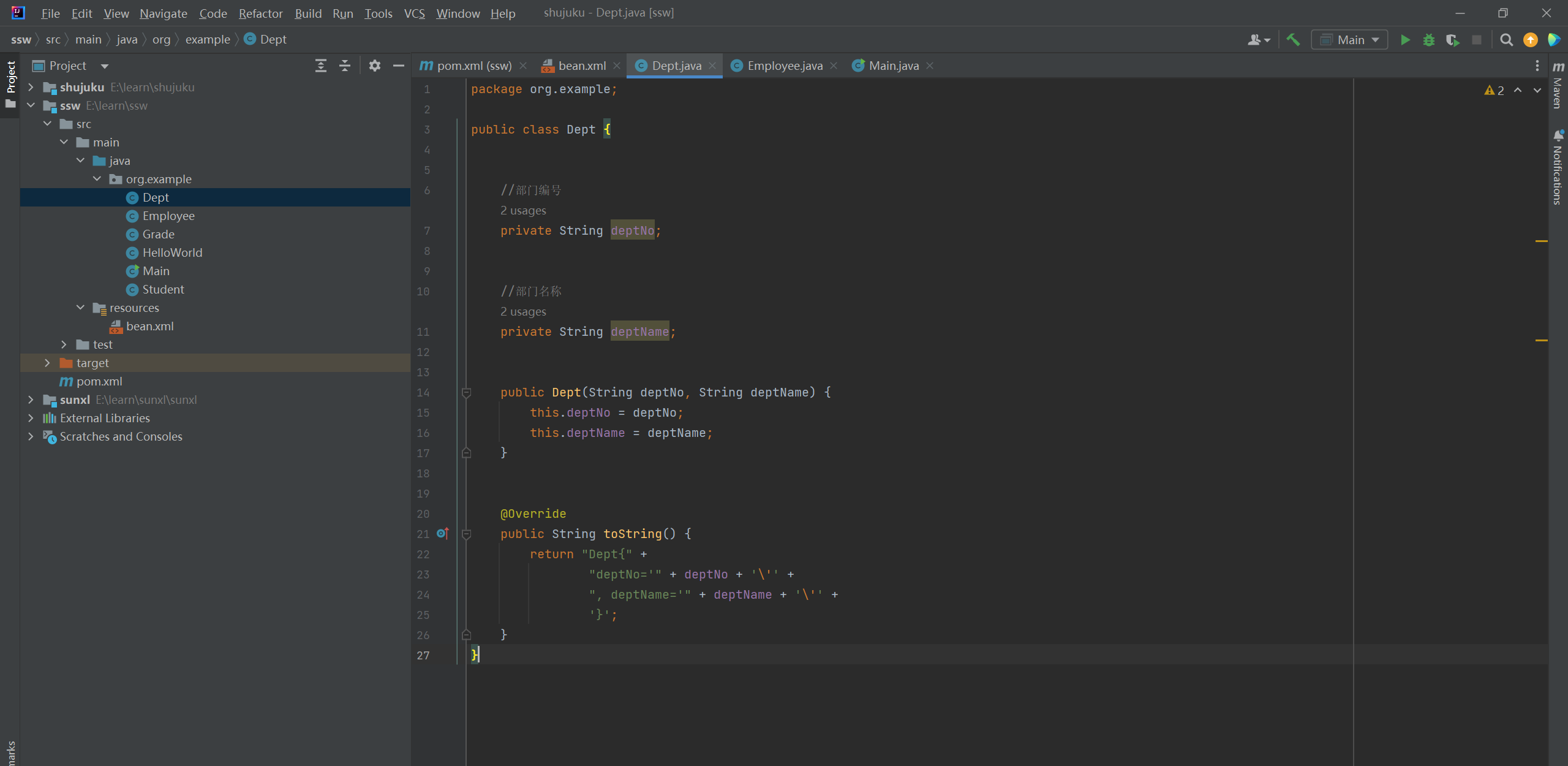The width and height of the screenshot is (1568, 766).
Task: Open Project tool window settings gear
Action: point(375,66)
